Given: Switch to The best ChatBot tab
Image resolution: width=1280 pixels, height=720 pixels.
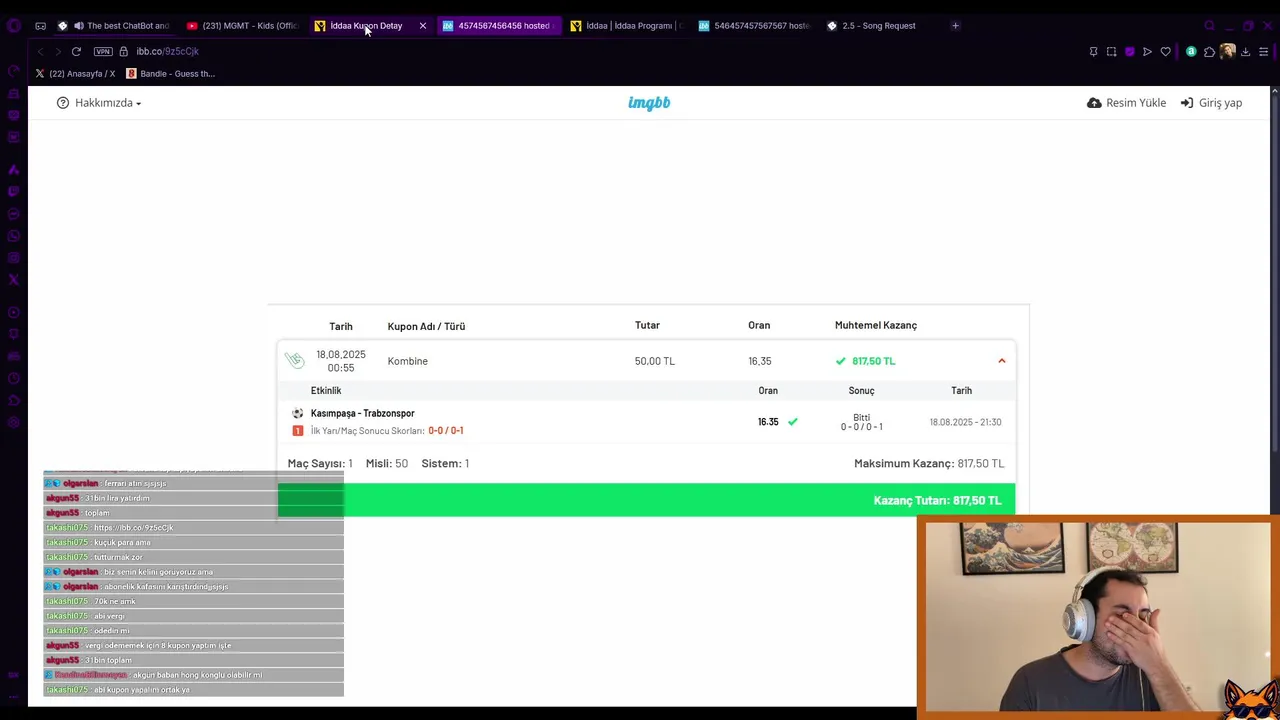Looking at the screenshot, I should (x=115, y=26).
